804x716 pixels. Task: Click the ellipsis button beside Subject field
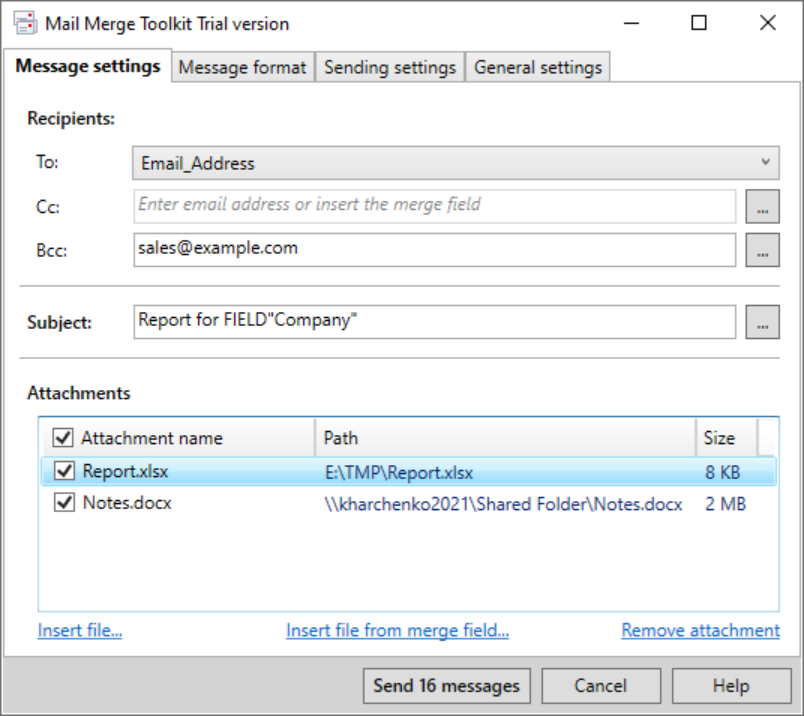coord(762,322)
